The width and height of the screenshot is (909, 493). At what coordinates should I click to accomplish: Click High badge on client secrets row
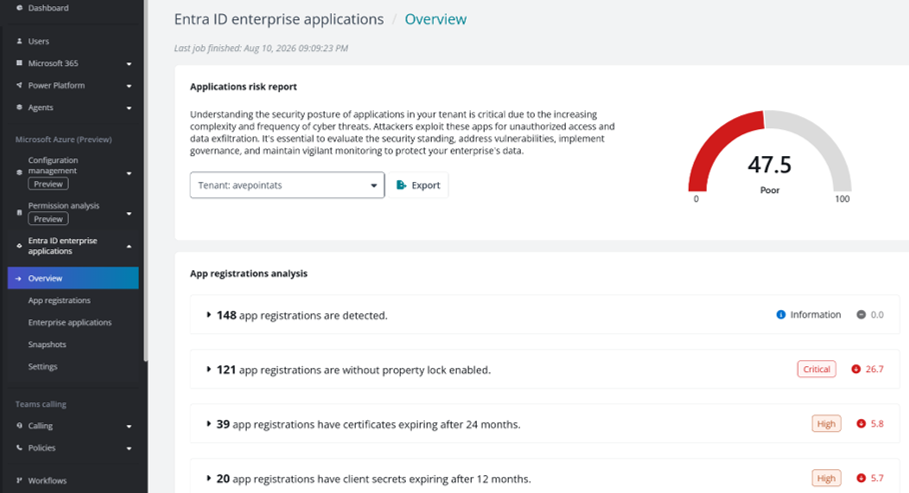(x=826, y=478)
